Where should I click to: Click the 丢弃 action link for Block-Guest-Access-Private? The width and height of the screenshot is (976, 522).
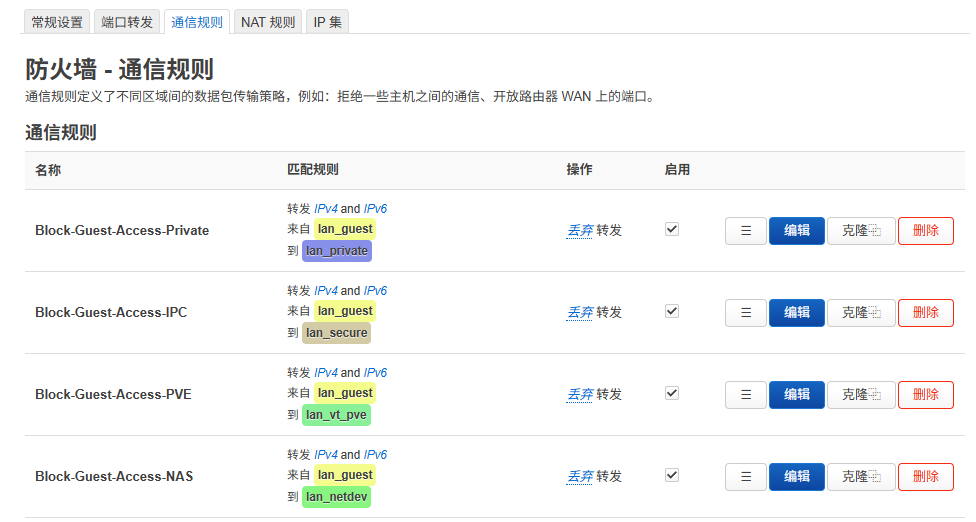coord(580,231)
